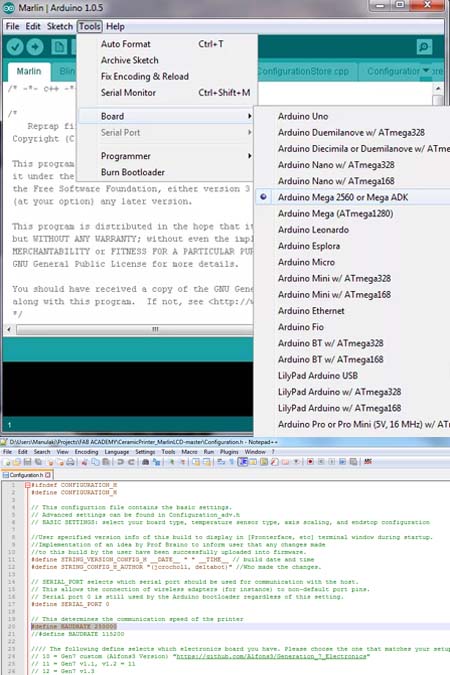Image resolution: width=450 pixels, height=675 pixels.
Task: Open the Arduino File menu
Action: click(12, 26)
